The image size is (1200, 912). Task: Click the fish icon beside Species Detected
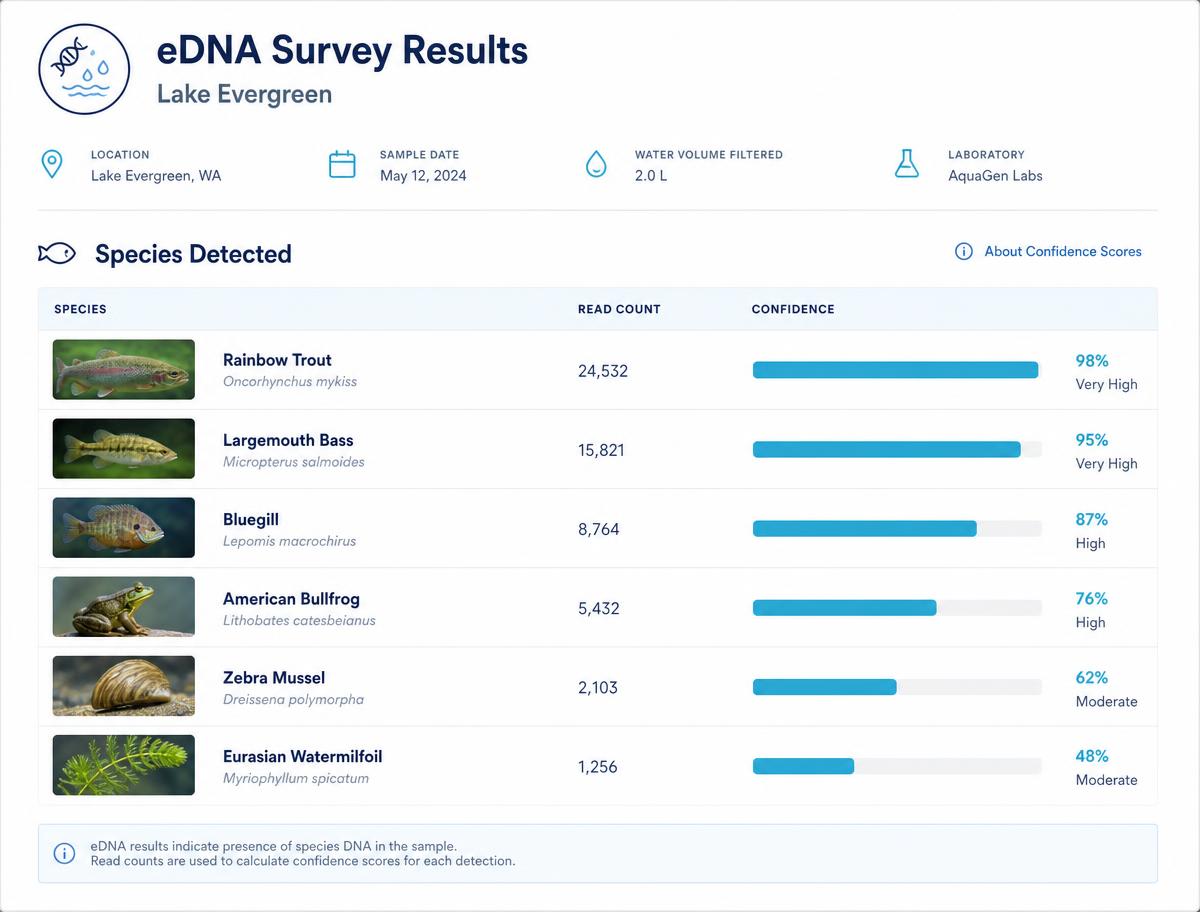point(57,253)
